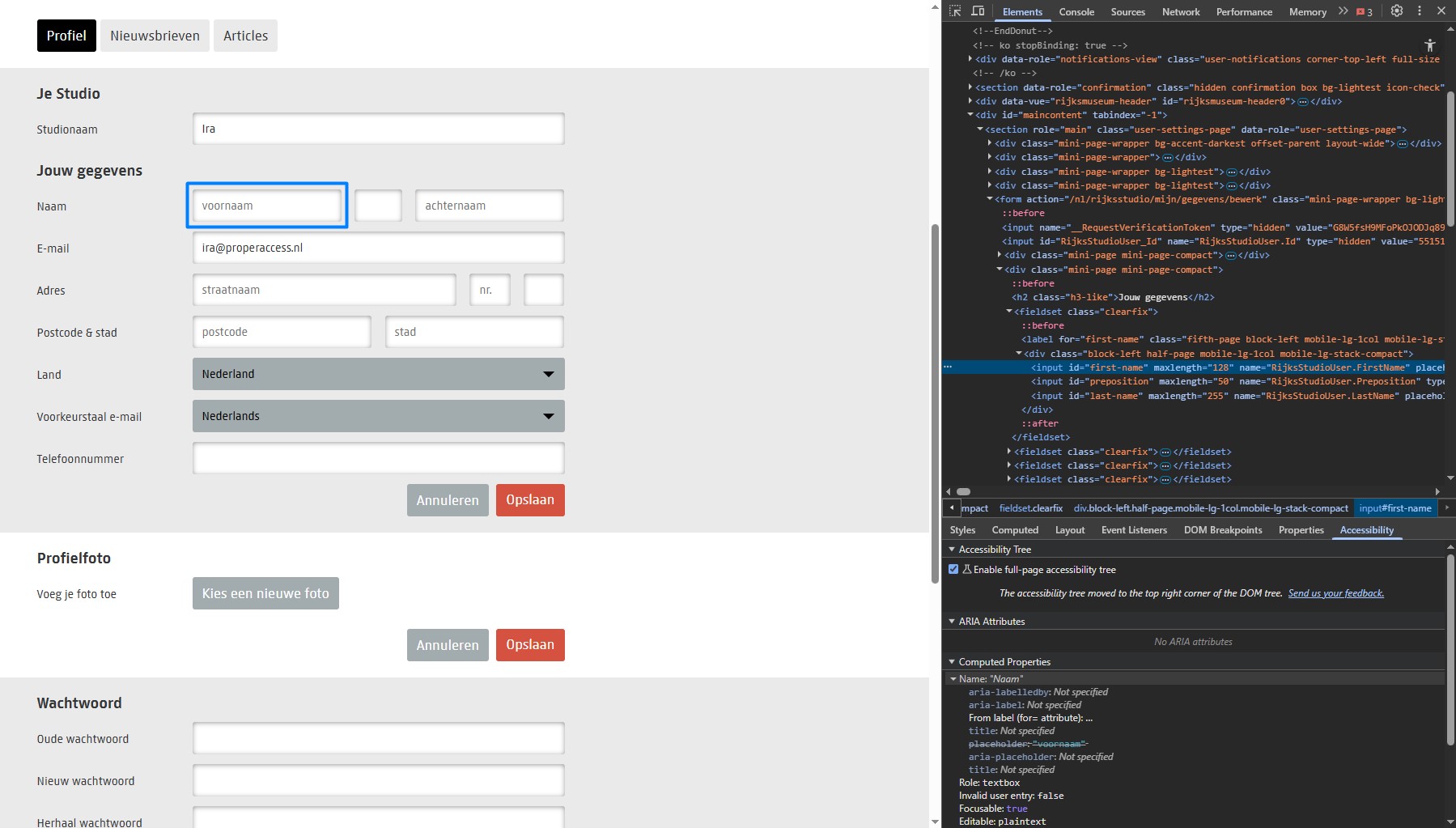Collapse the ARIA Attributes section
Viewport: 1456px width, 828px height.
click(x=953, y=622)
